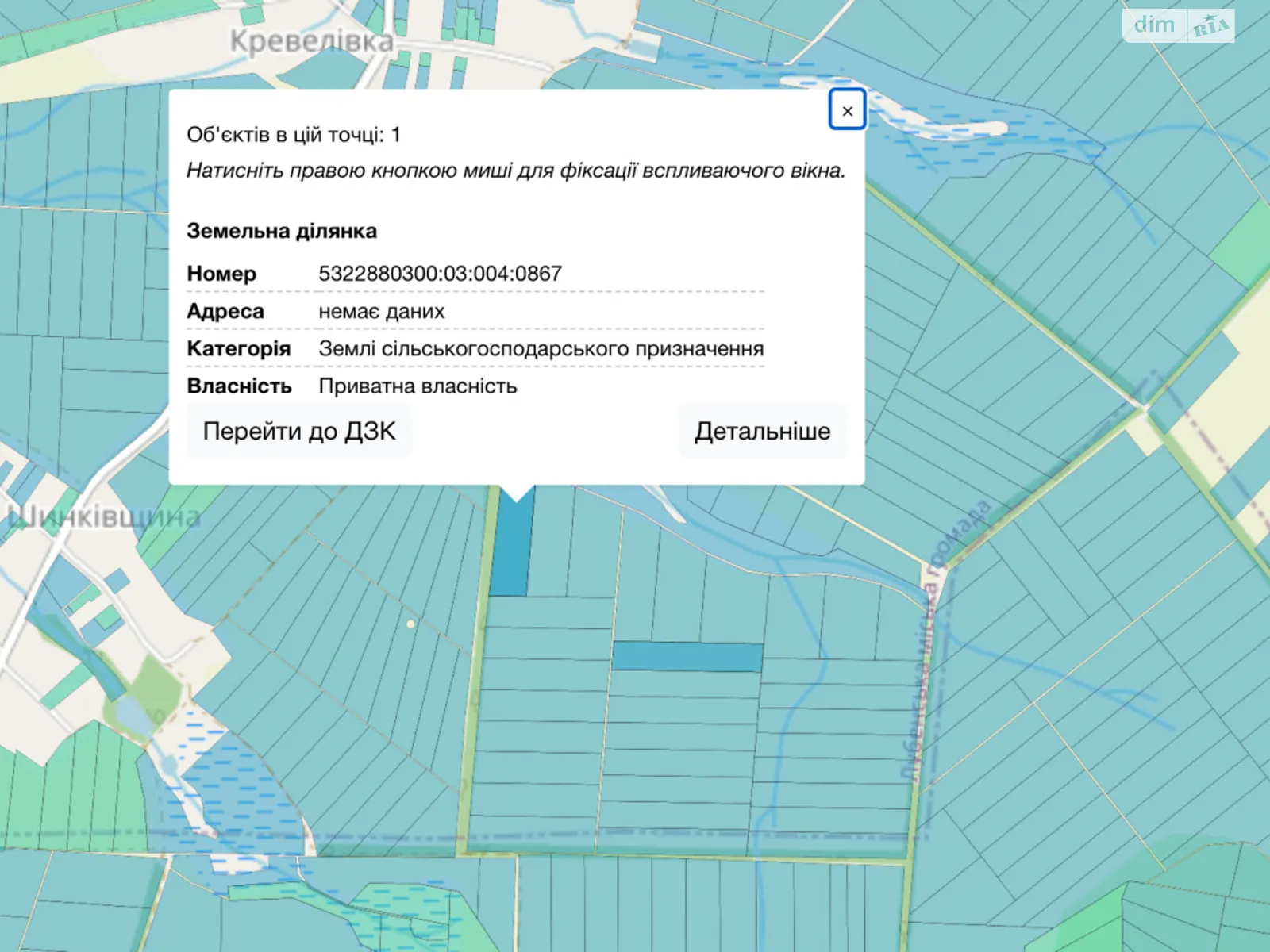Select the Власність value Приватна власність

417,386
